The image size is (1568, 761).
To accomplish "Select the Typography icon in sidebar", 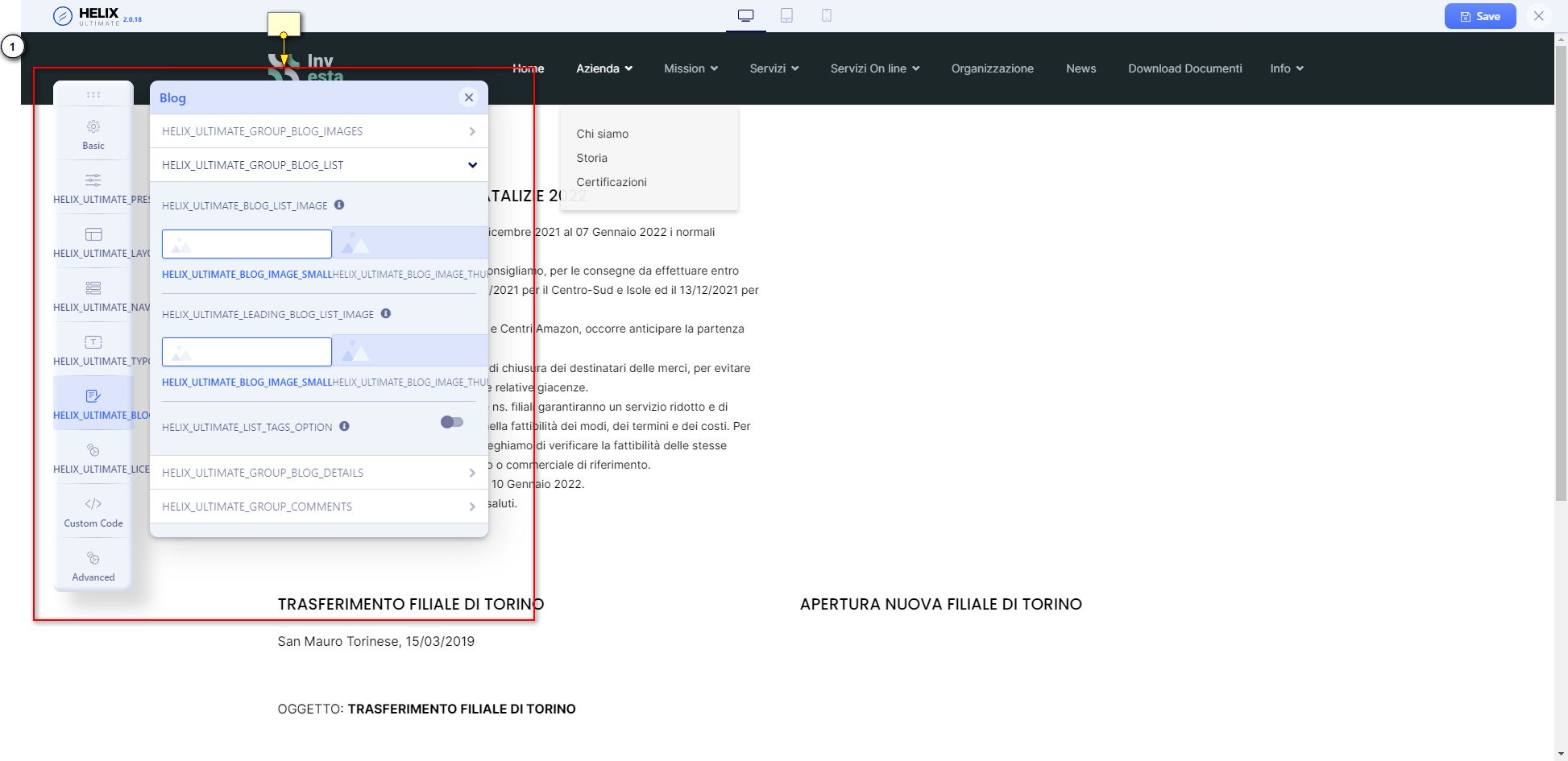I will pos(93,342).
